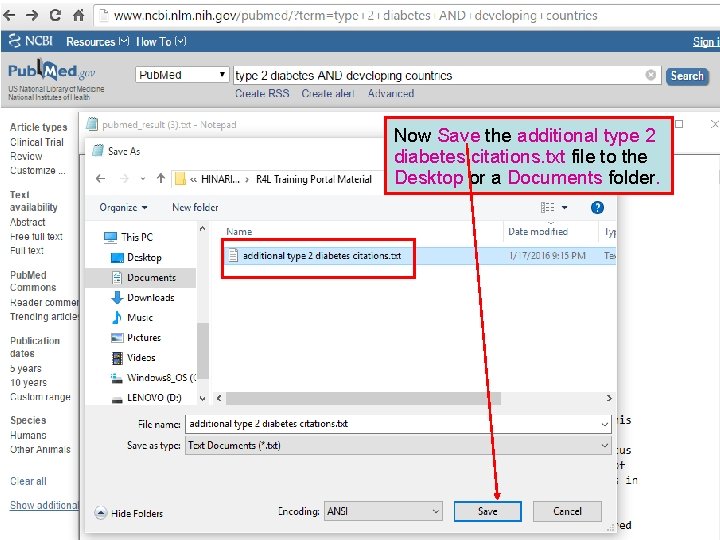
Task: Open the Create alert link
Action: [328, 94]
